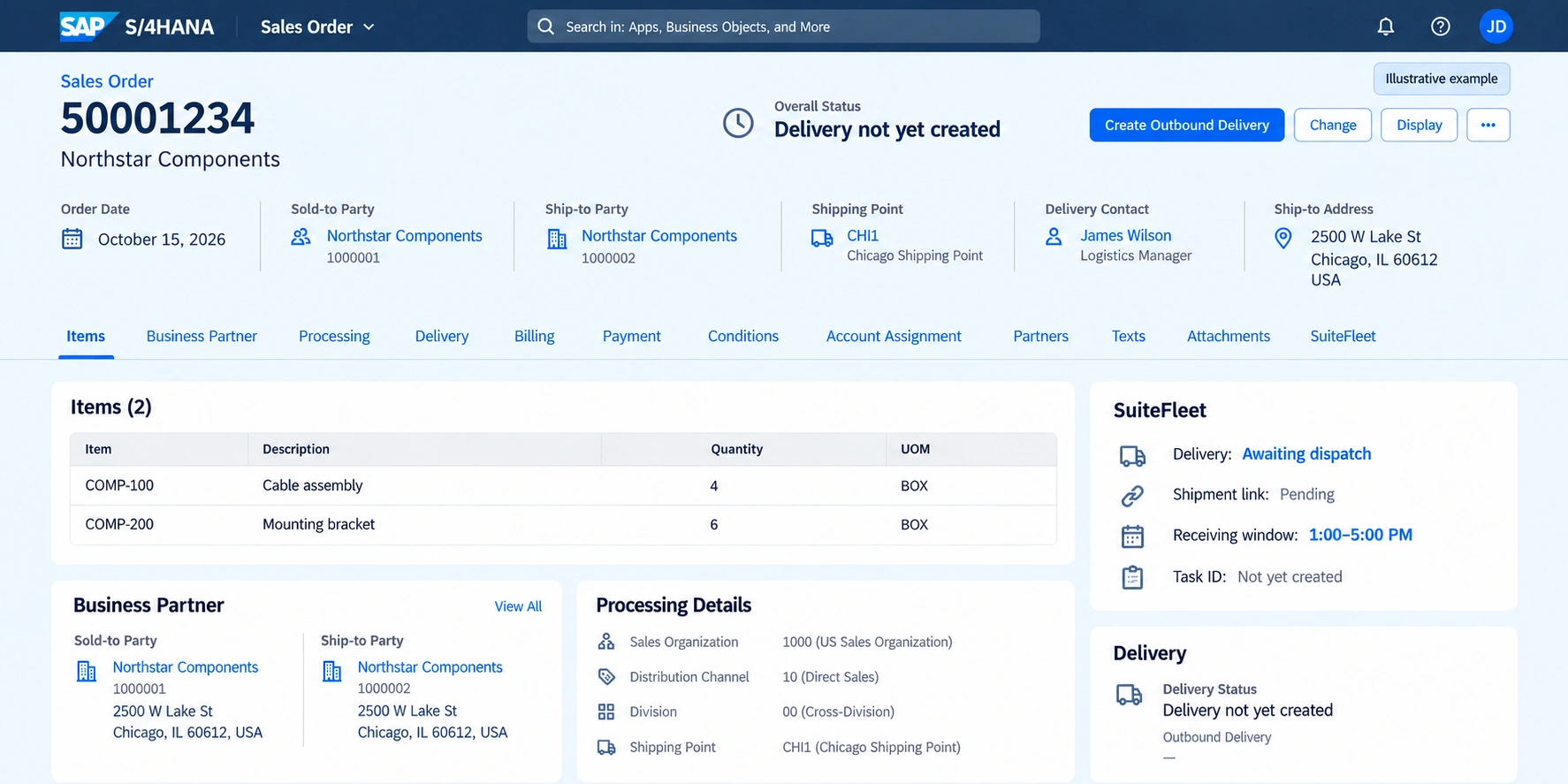Click the Description column header
The image size is (1568, 784).
[x=296, y=449]
